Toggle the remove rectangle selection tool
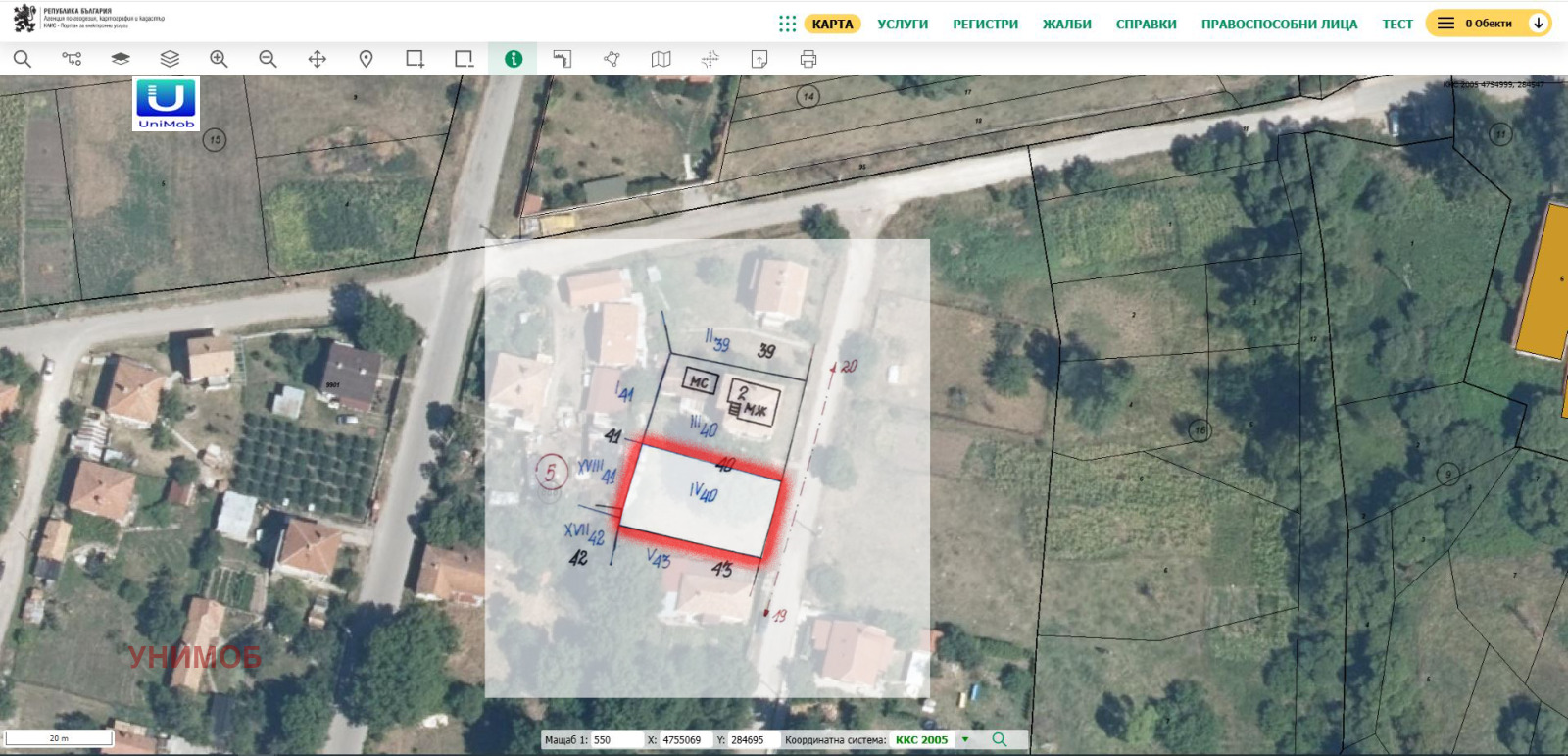This screenshot has height=756, width=1568. pos(464,59)
